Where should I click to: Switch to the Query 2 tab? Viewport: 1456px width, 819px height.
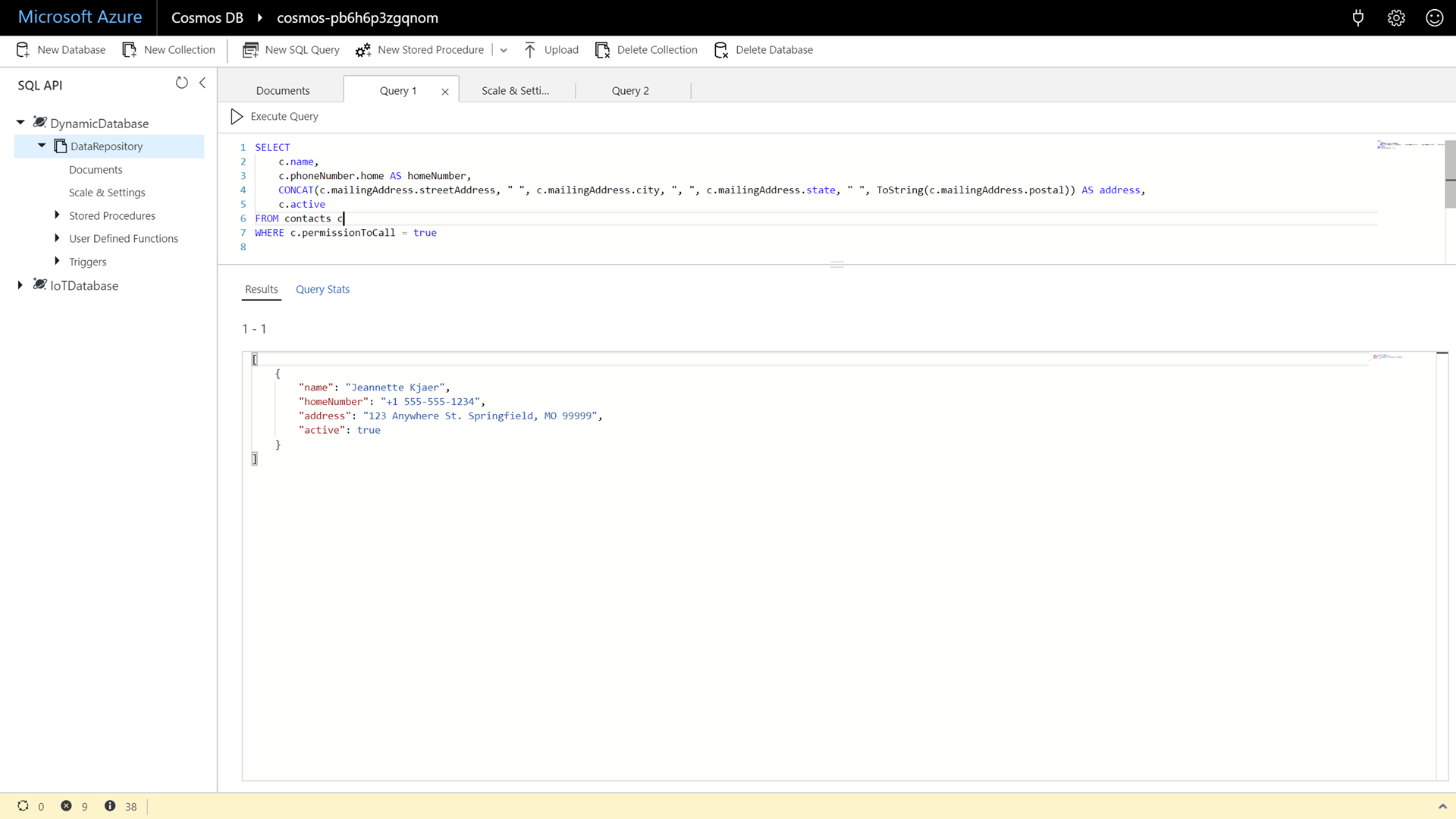pyautogui.click(x=630, y=91)
